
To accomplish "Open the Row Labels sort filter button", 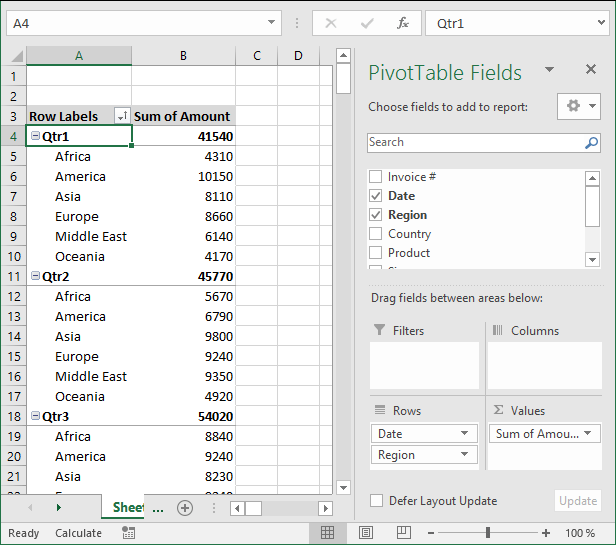I will click(122, 116).
